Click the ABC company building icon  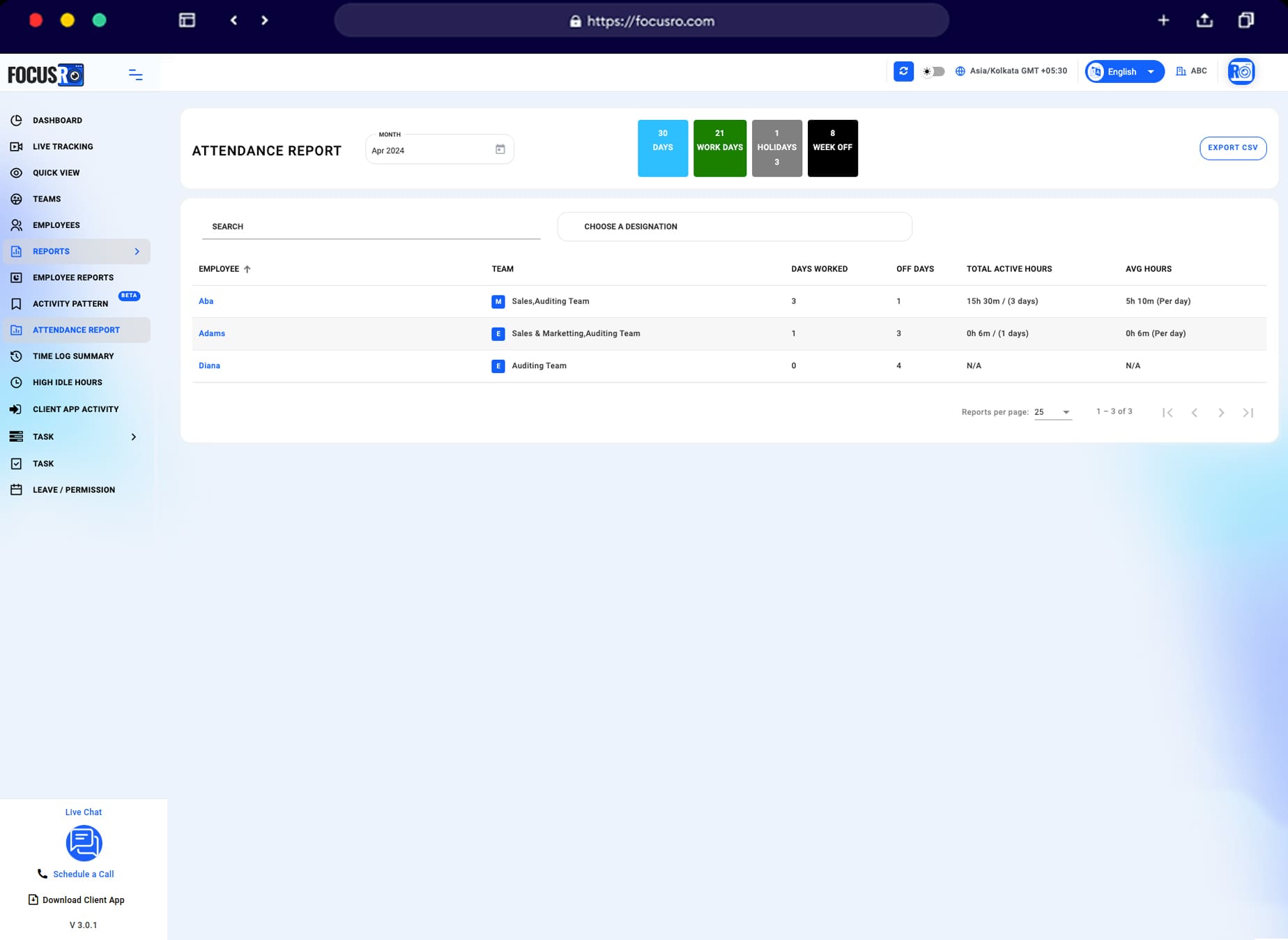tap(1181, 70)
